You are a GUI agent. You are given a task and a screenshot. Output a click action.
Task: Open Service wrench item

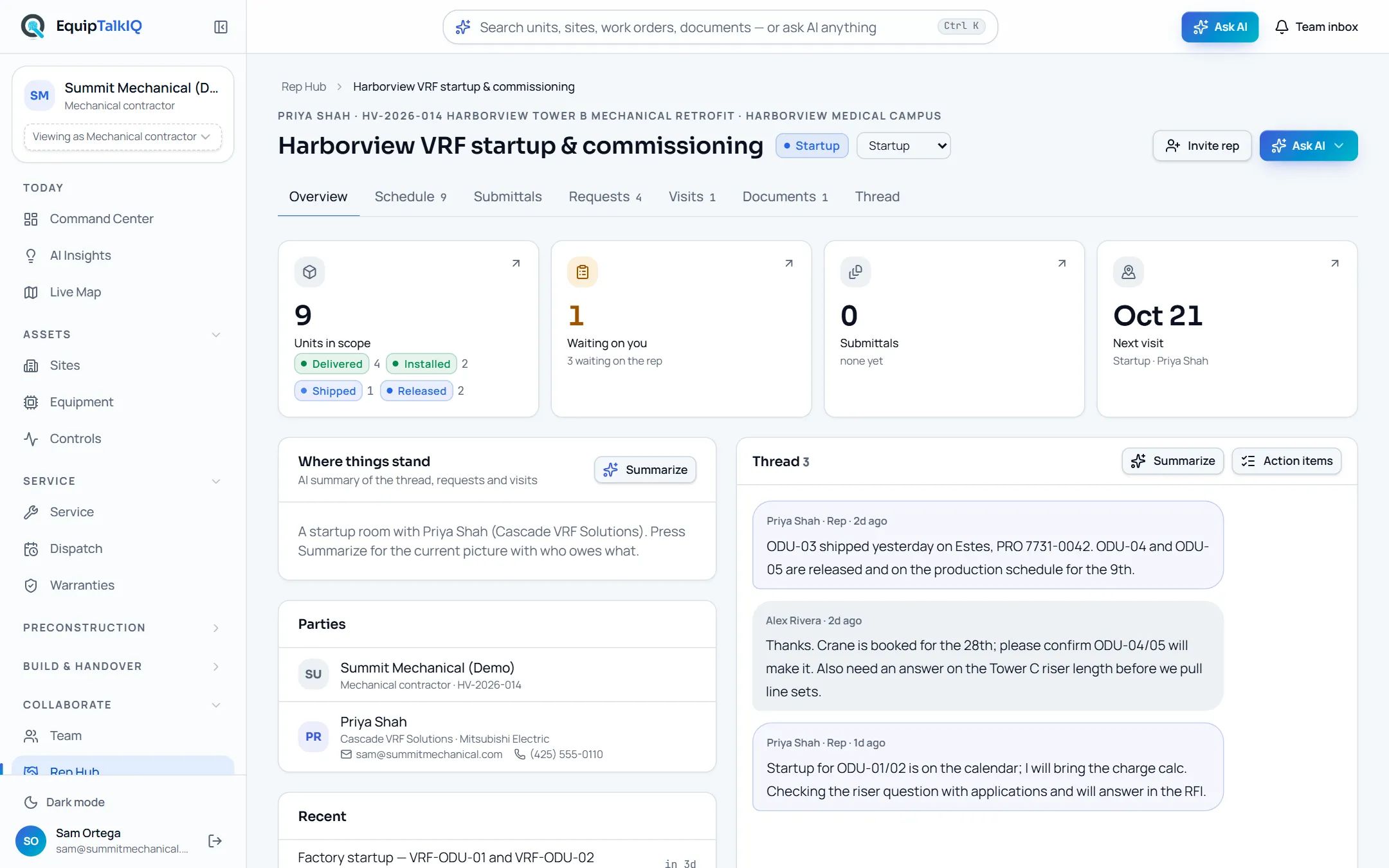pyautogui.click(x=122, y=512)
